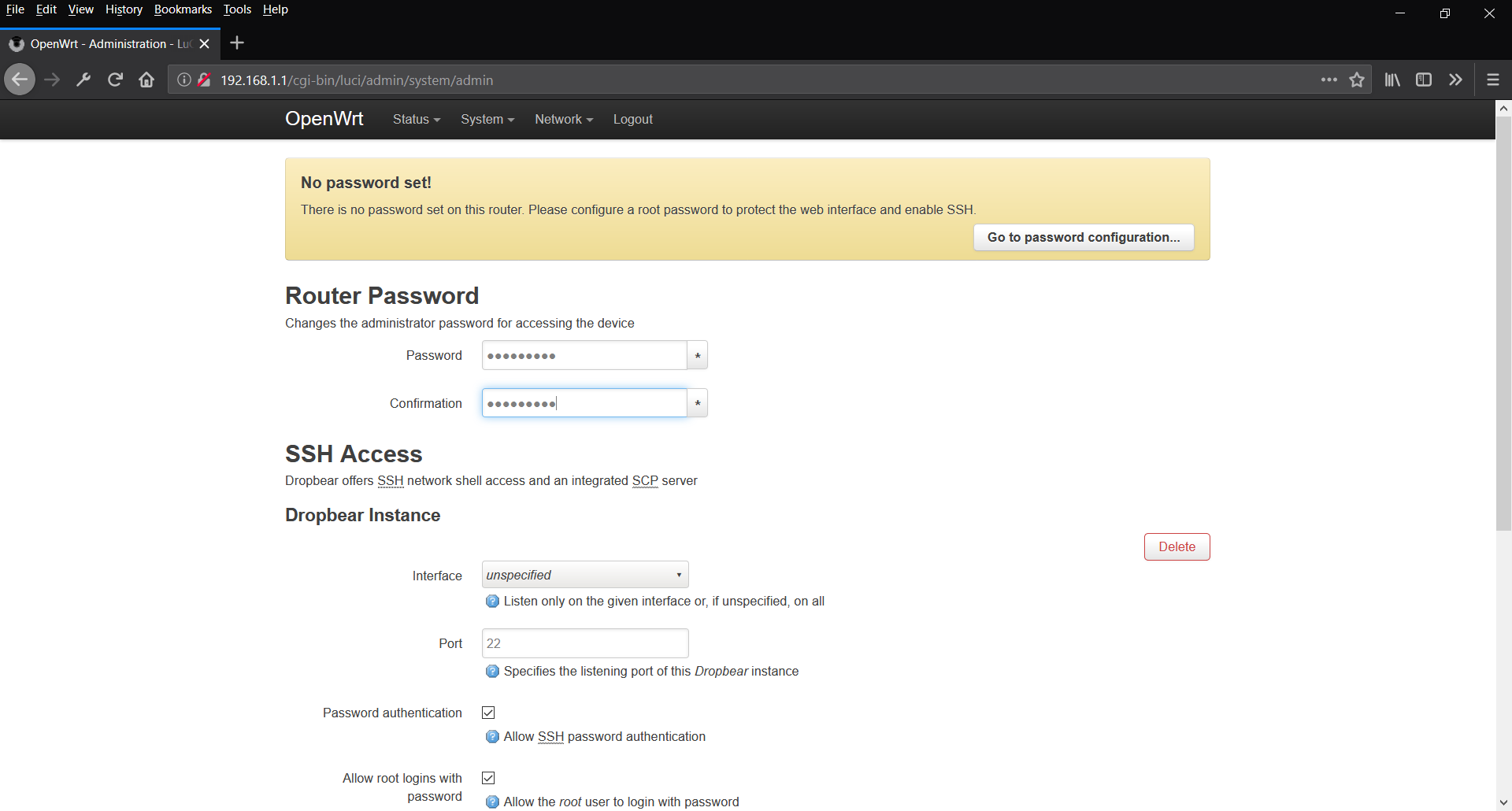Click the back navigation arrow
Screen dimensions: 1512x811
coord(20,80)
